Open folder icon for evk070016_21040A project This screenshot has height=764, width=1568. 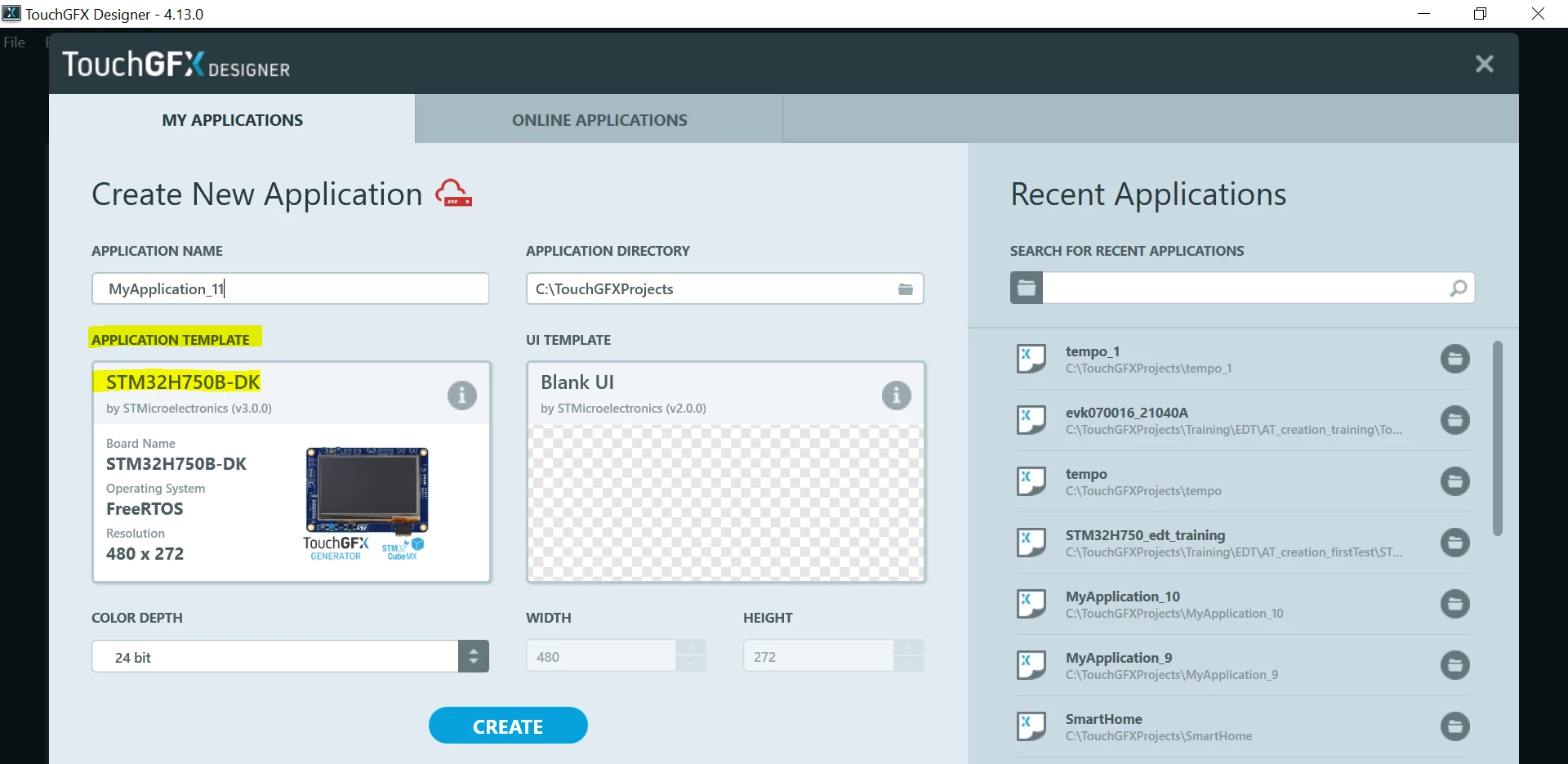(x=1454, y=420)
